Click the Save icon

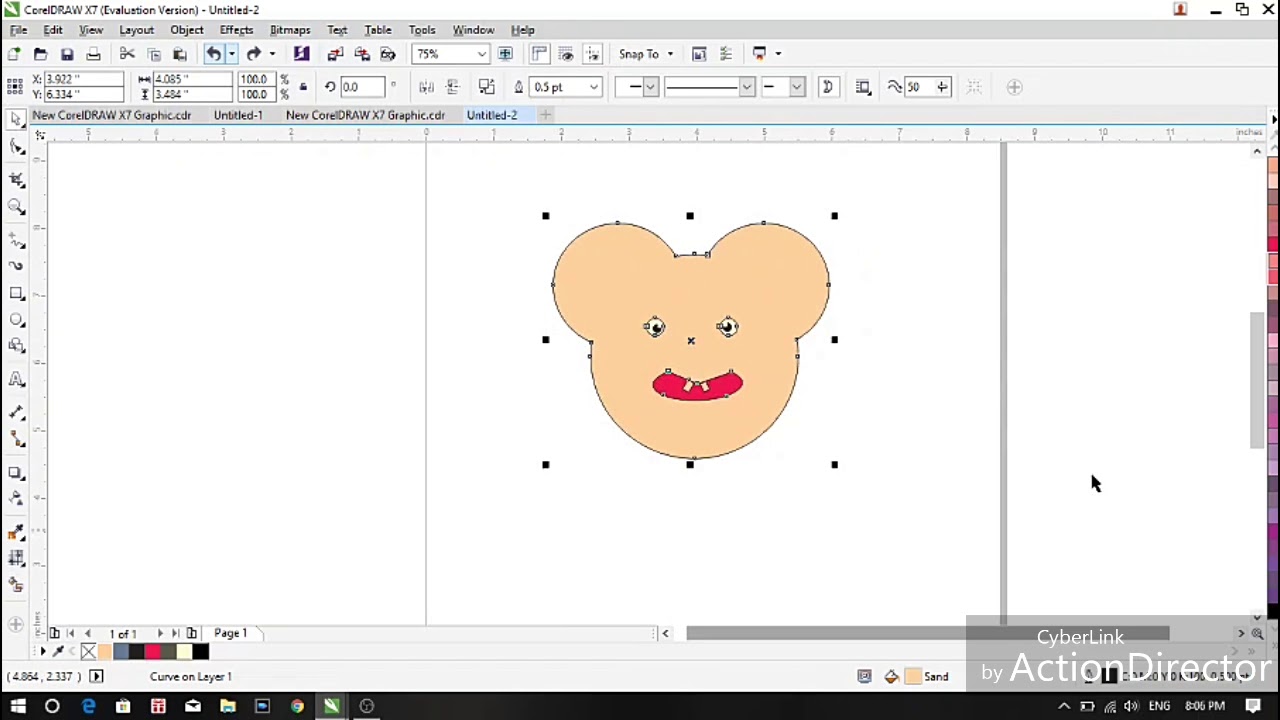[x=67, y=54]
